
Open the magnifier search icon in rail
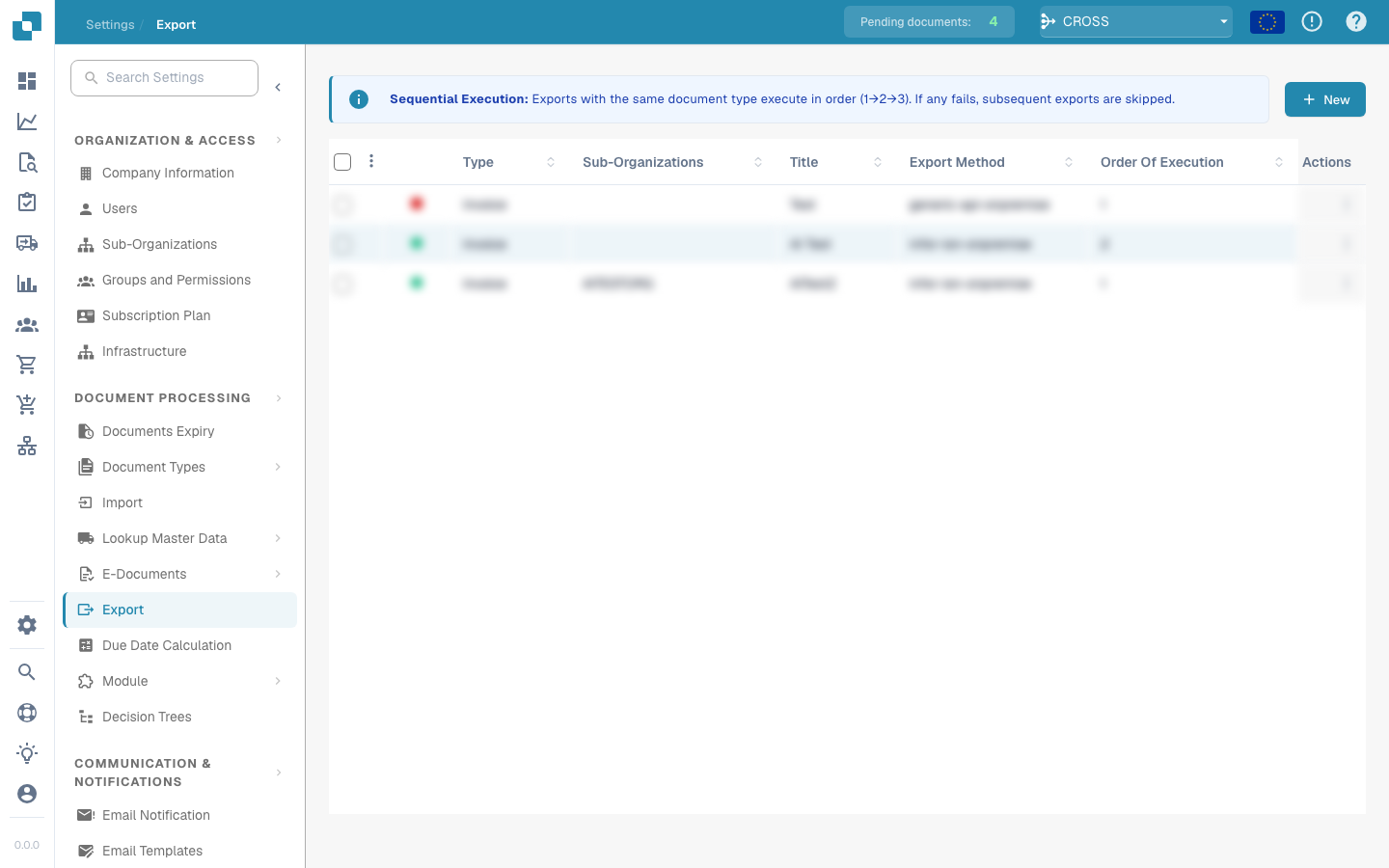27,672
